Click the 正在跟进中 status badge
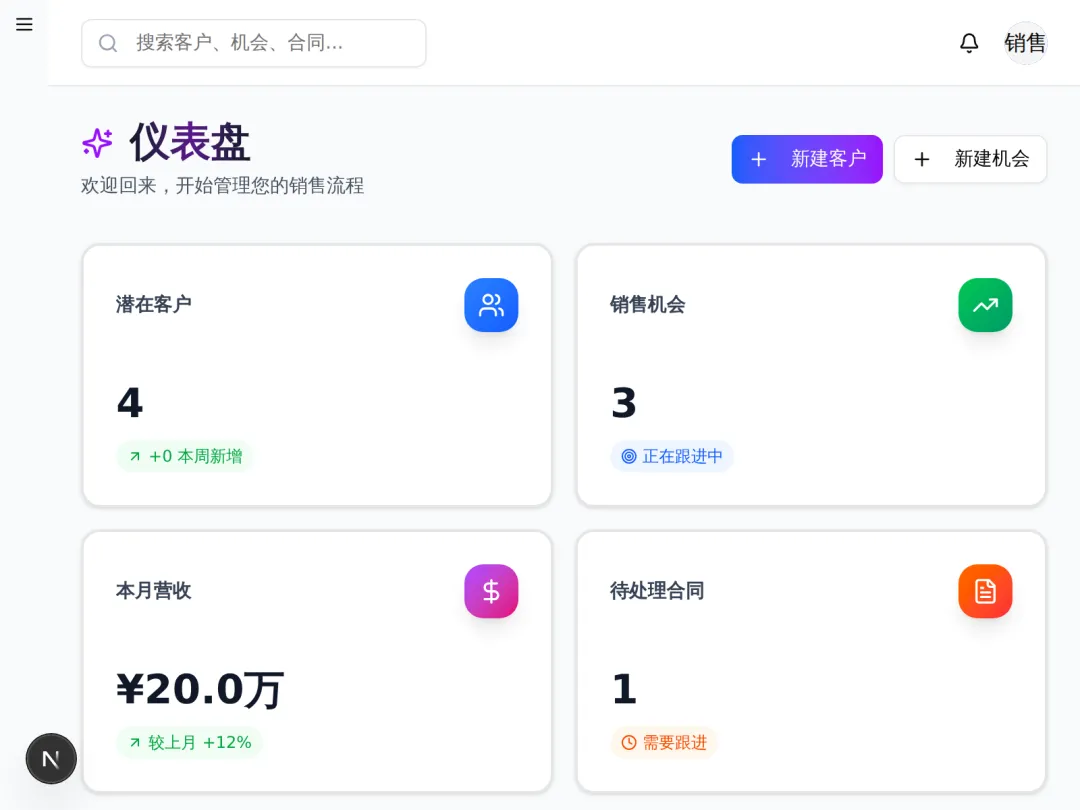This screenshot has width=1080, height=810. click(x=672, y=456)
